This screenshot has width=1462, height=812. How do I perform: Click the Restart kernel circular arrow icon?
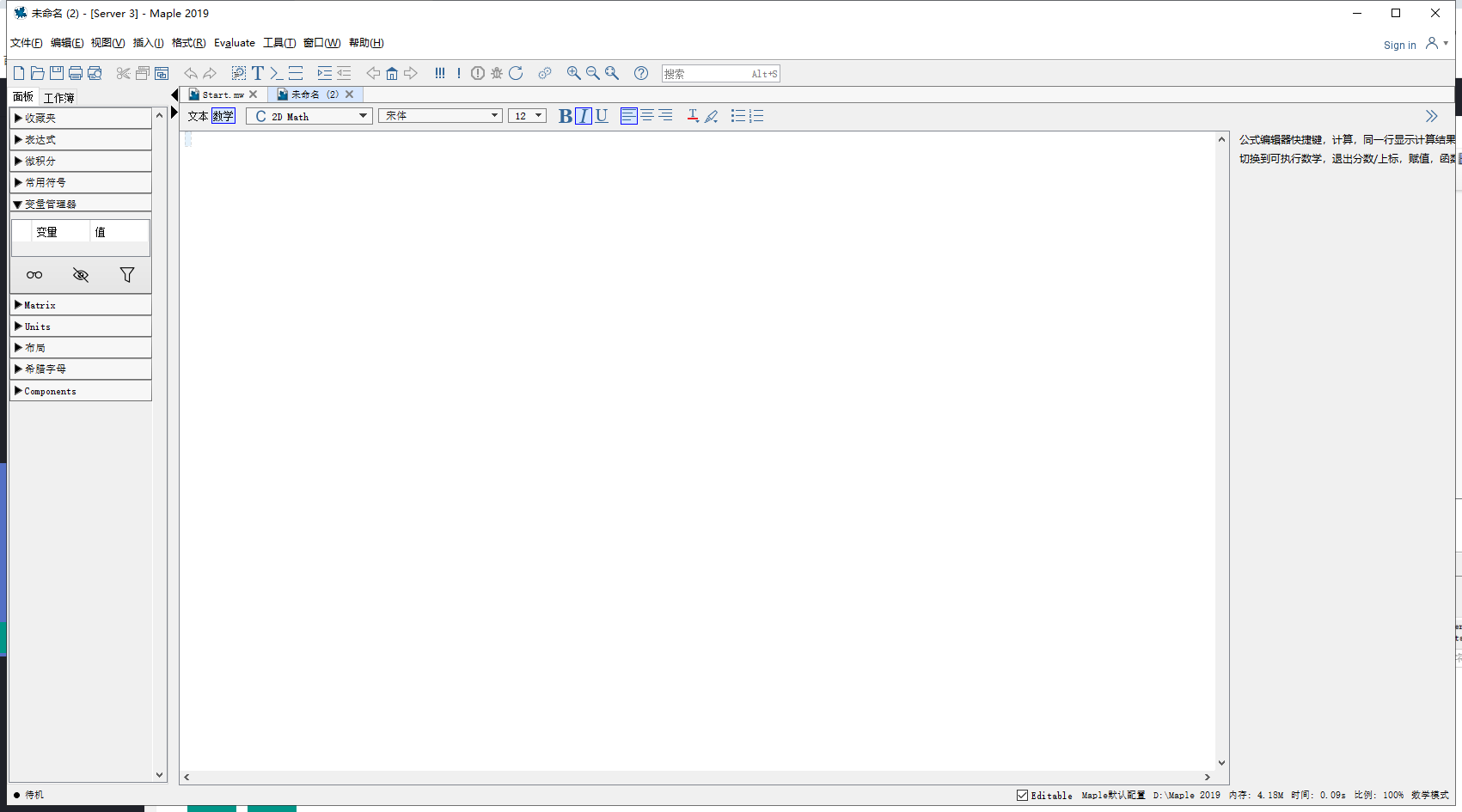516,73
